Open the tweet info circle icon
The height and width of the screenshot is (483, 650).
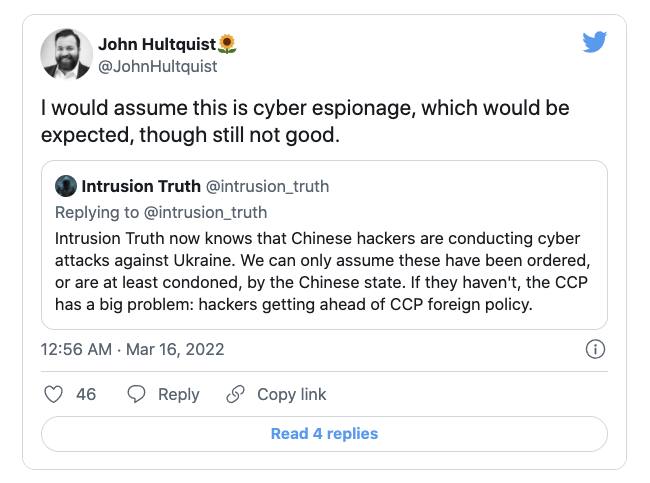point(594,349)
